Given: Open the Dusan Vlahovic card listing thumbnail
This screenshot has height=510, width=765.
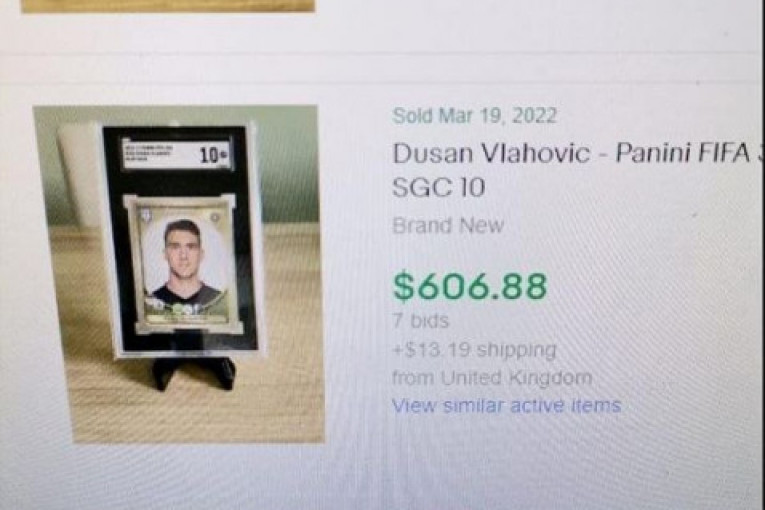Looking at the screenshot, I should tap(179, 274).
